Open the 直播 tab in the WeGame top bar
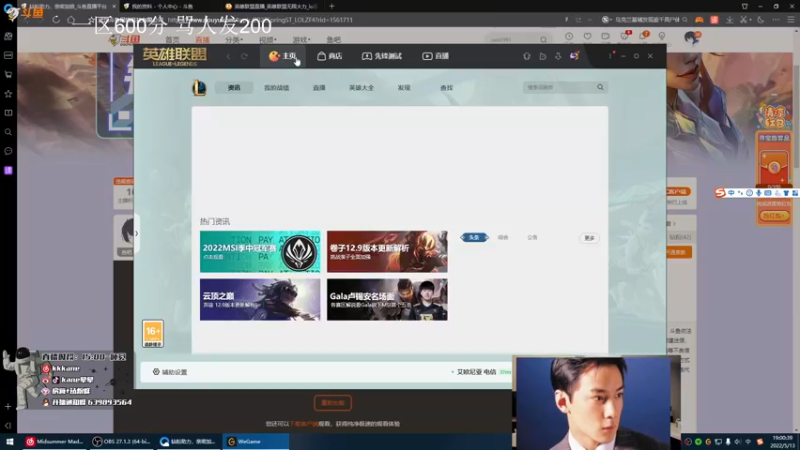Screen dimensions: 800x450 click(x=435, y=56)
